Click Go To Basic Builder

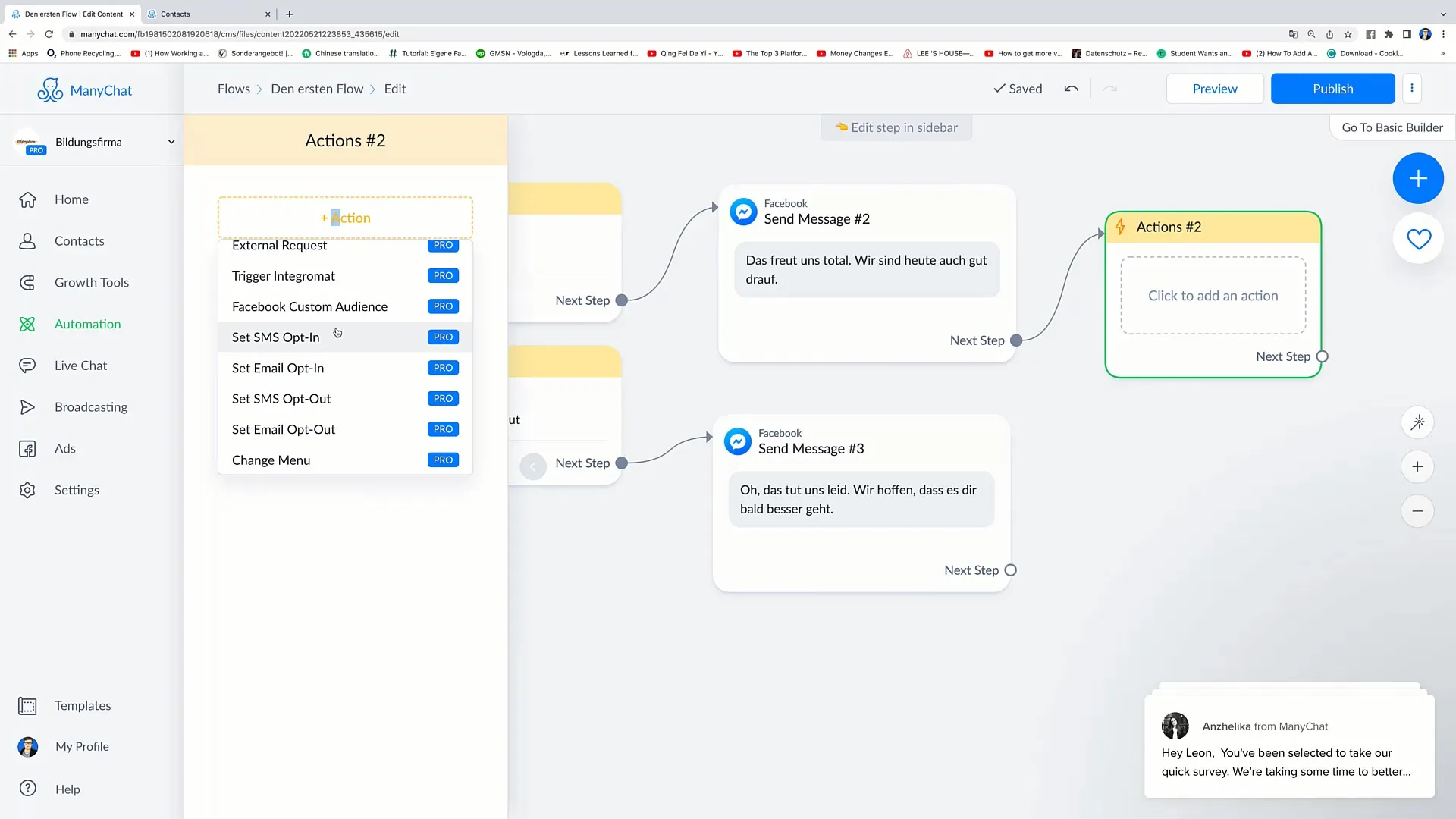coord(1392,127)
